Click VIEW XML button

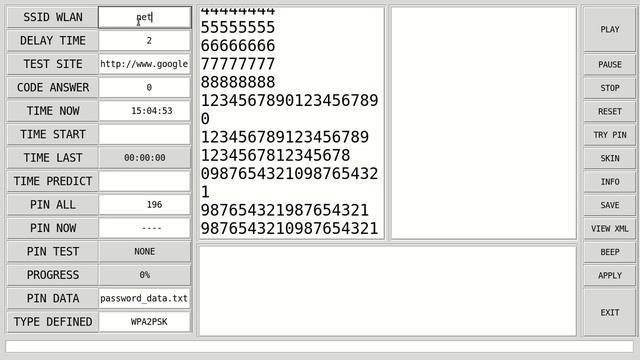[609, 229]
